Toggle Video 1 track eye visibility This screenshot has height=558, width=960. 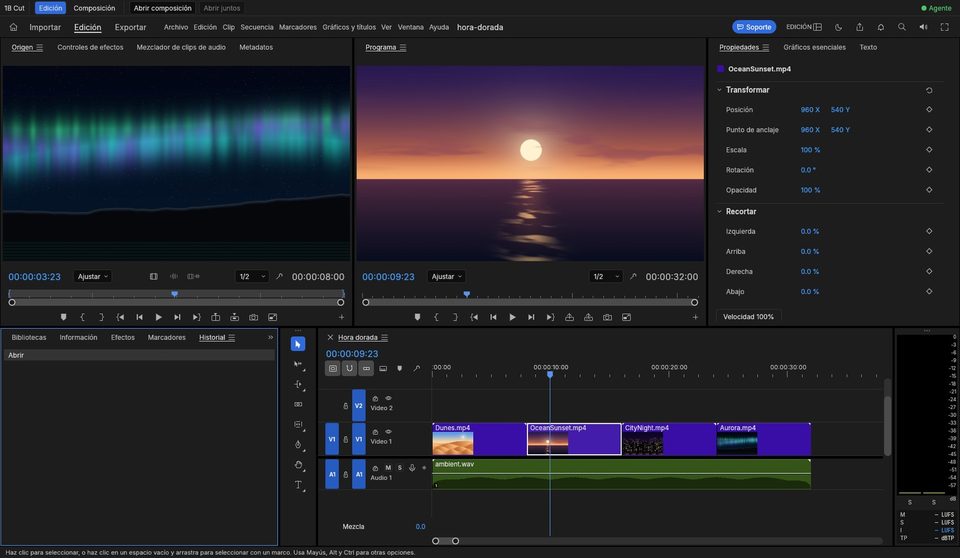tap(388, 432)
